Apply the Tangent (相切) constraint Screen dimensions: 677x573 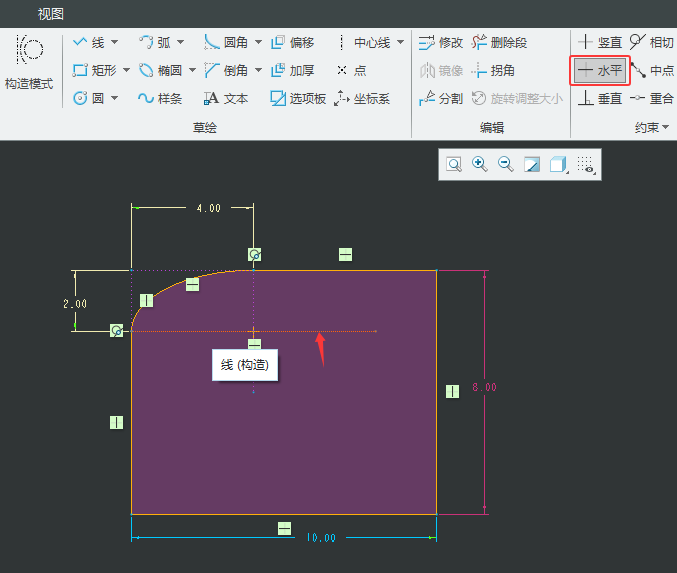pos(651,42)
